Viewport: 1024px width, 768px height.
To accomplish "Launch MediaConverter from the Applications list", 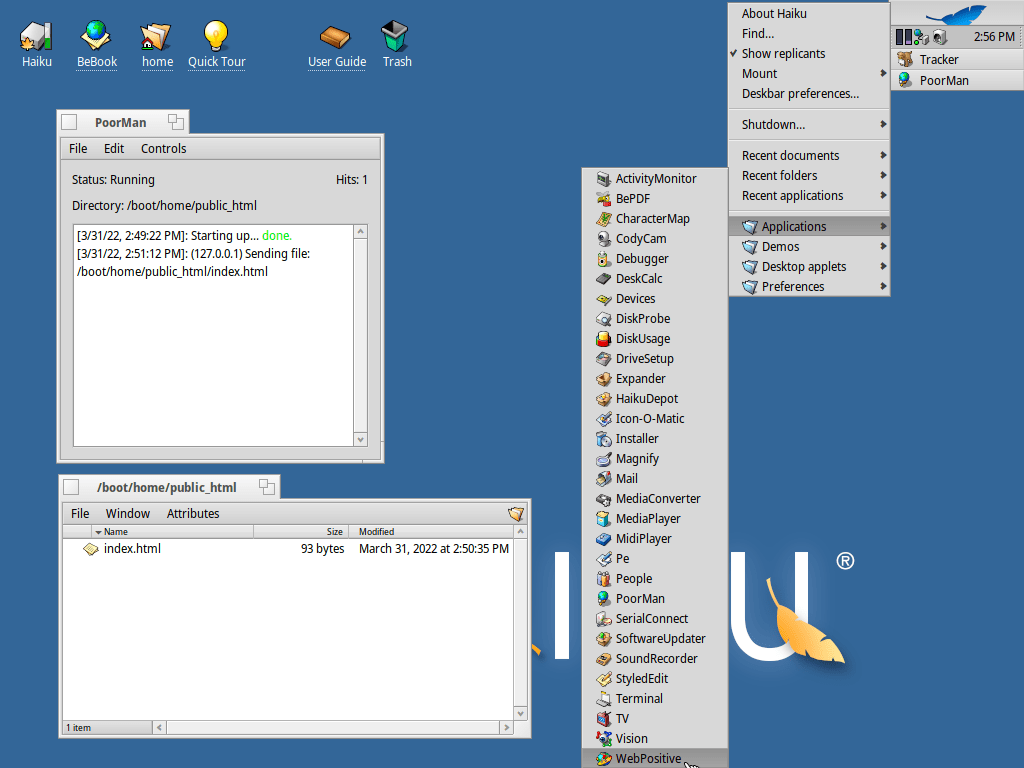I will 655,498.
